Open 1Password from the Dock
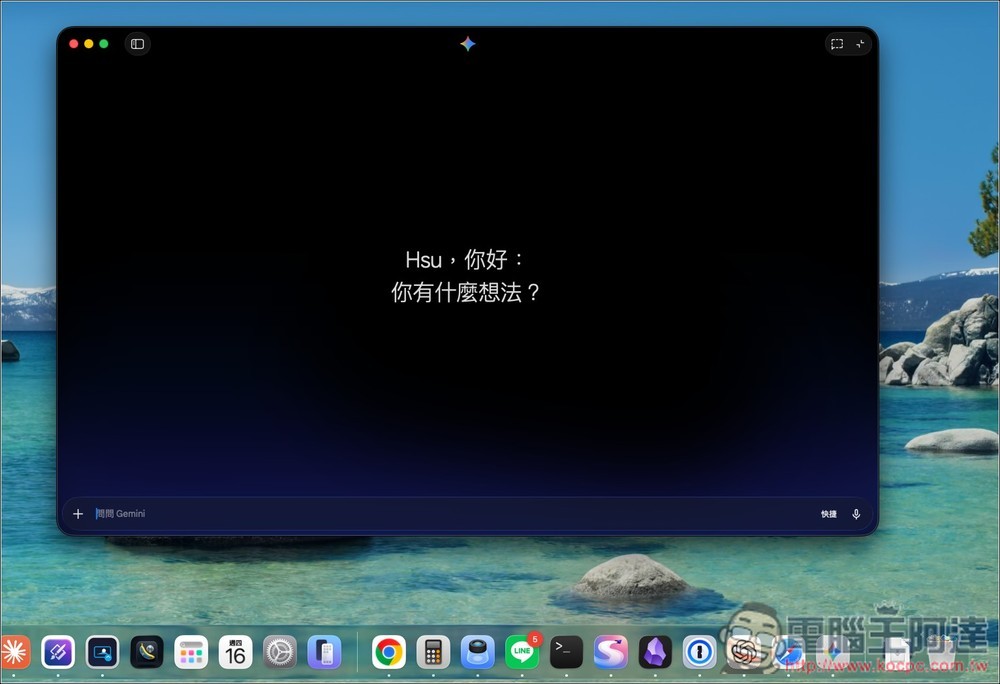 pos(698,651)
